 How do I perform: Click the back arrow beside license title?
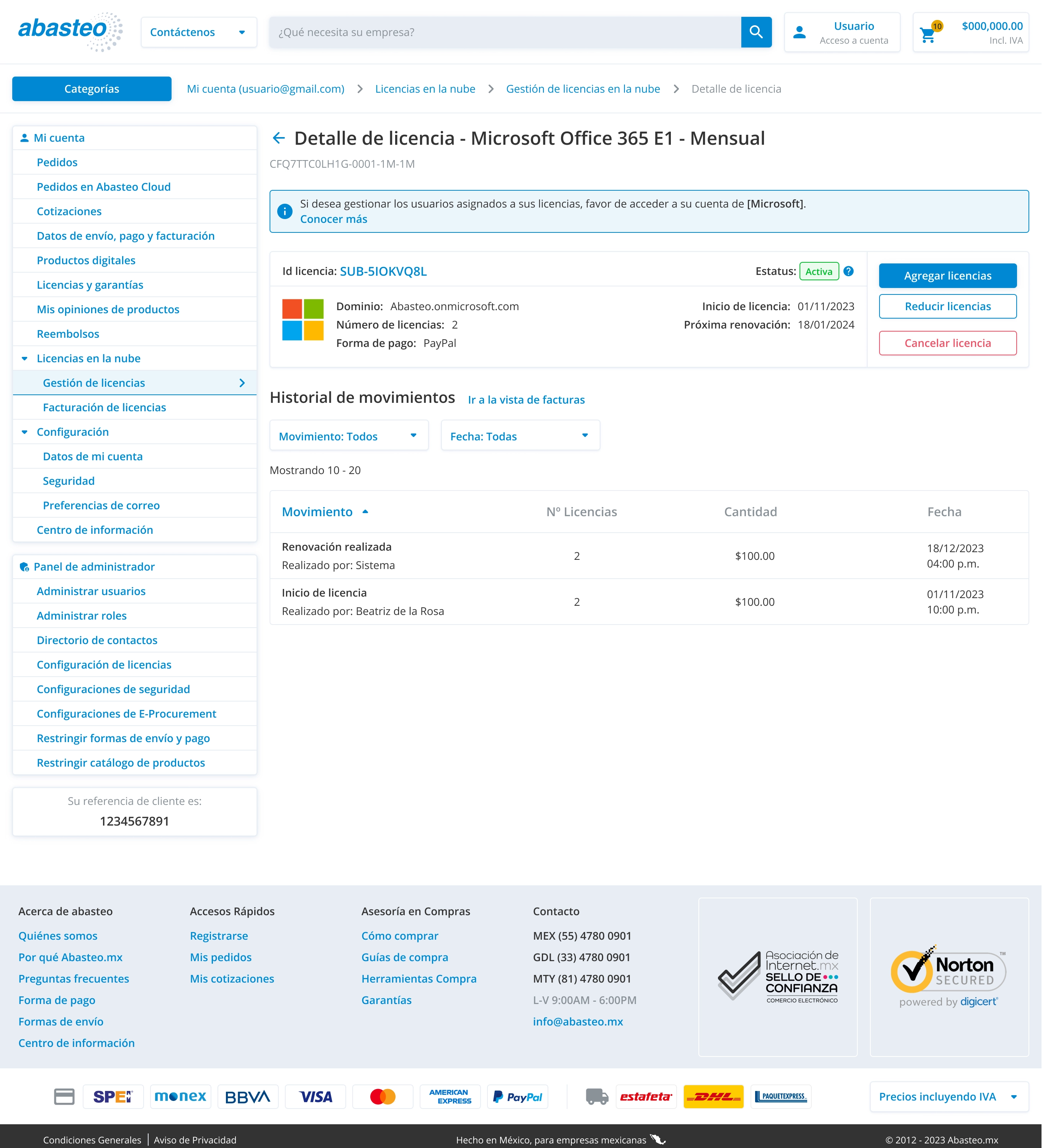(x=279, y=138)
